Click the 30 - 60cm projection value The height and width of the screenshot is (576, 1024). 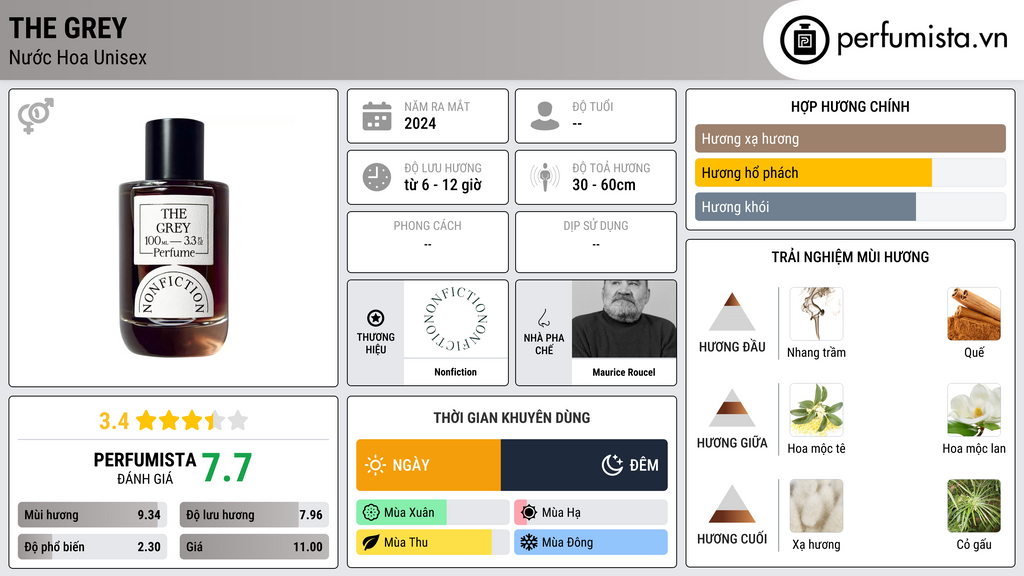point(603,185)
